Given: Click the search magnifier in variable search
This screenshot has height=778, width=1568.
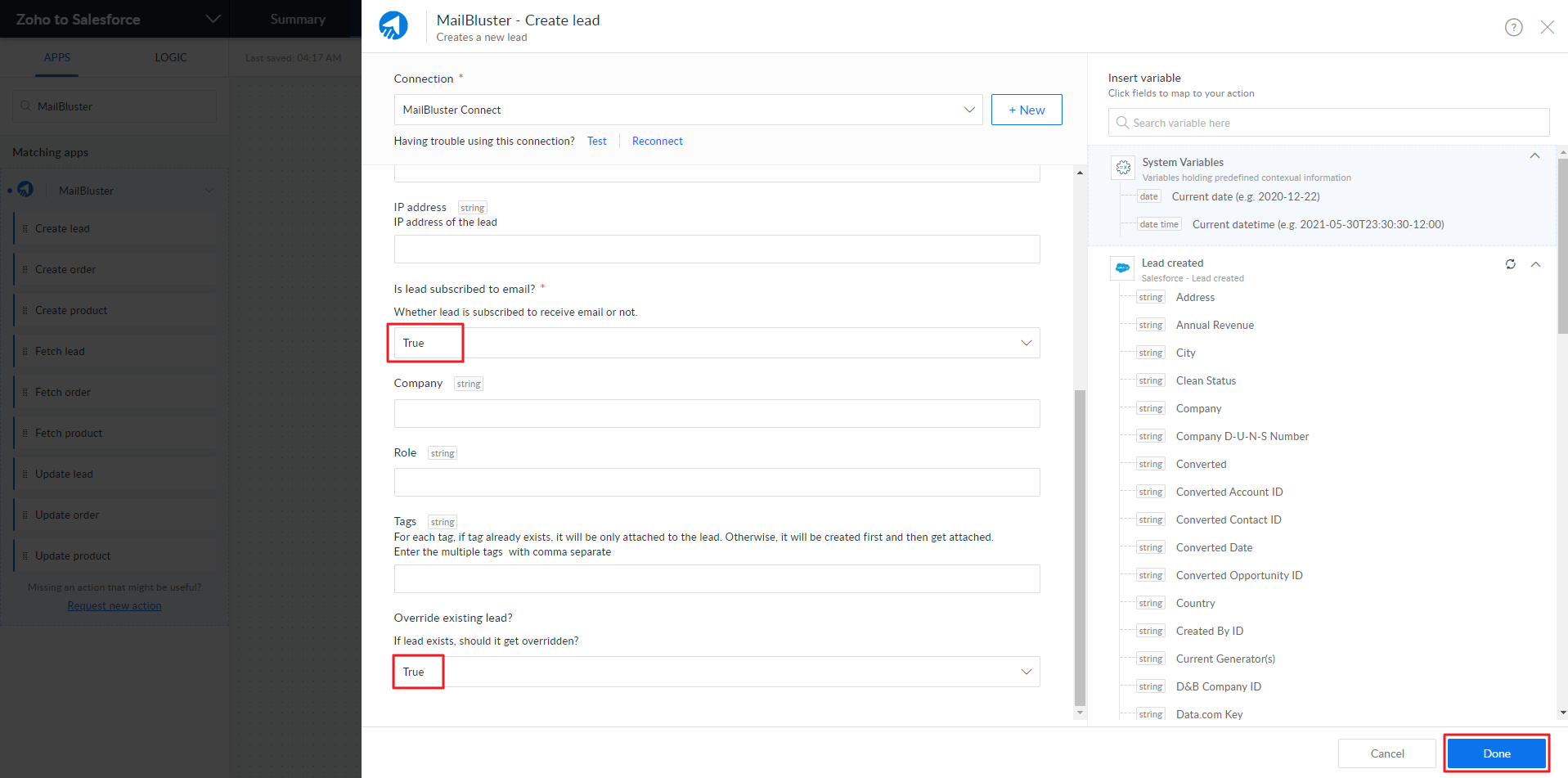Looking at the screenshot, I should (1122, 123).
